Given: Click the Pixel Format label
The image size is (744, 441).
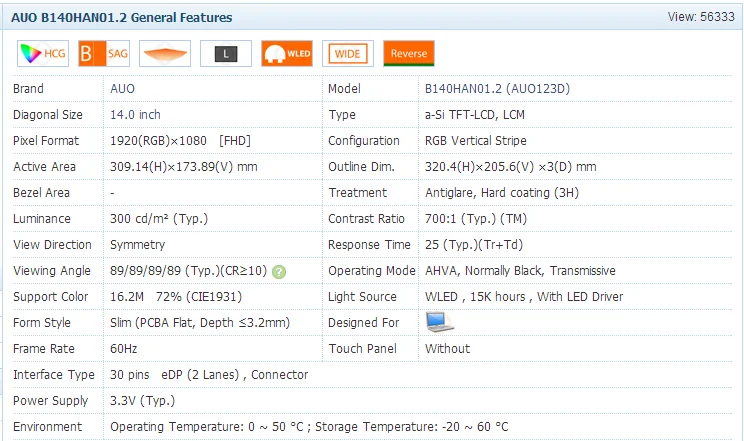Looking at the screenshot, I should coord(46,141).
